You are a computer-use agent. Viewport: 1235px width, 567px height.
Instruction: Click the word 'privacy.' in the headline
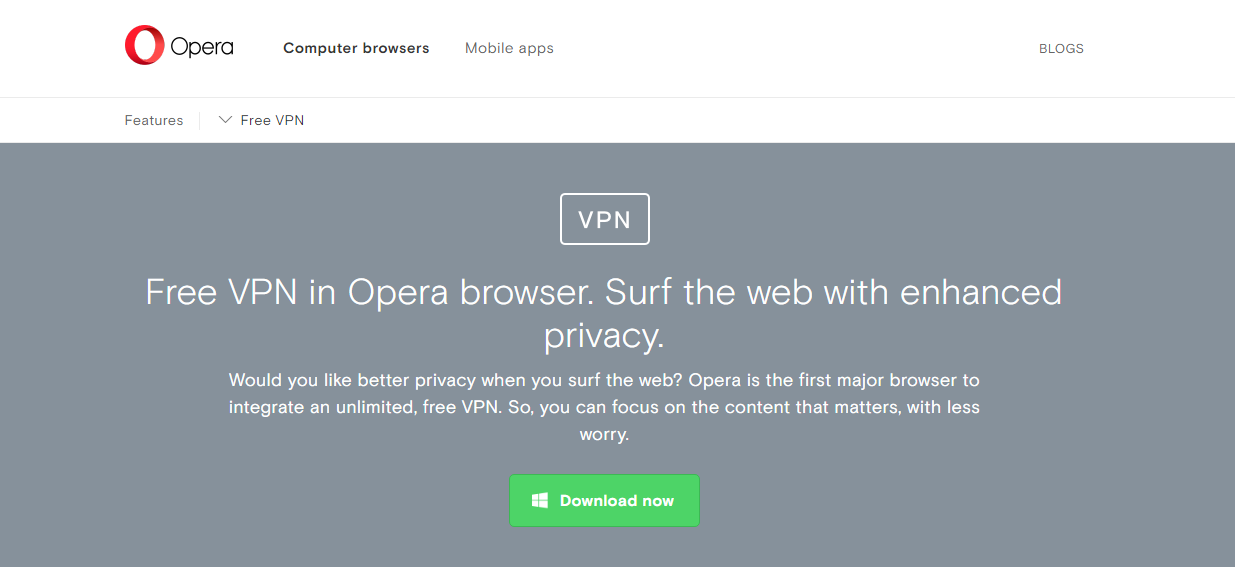coord(604,336)
